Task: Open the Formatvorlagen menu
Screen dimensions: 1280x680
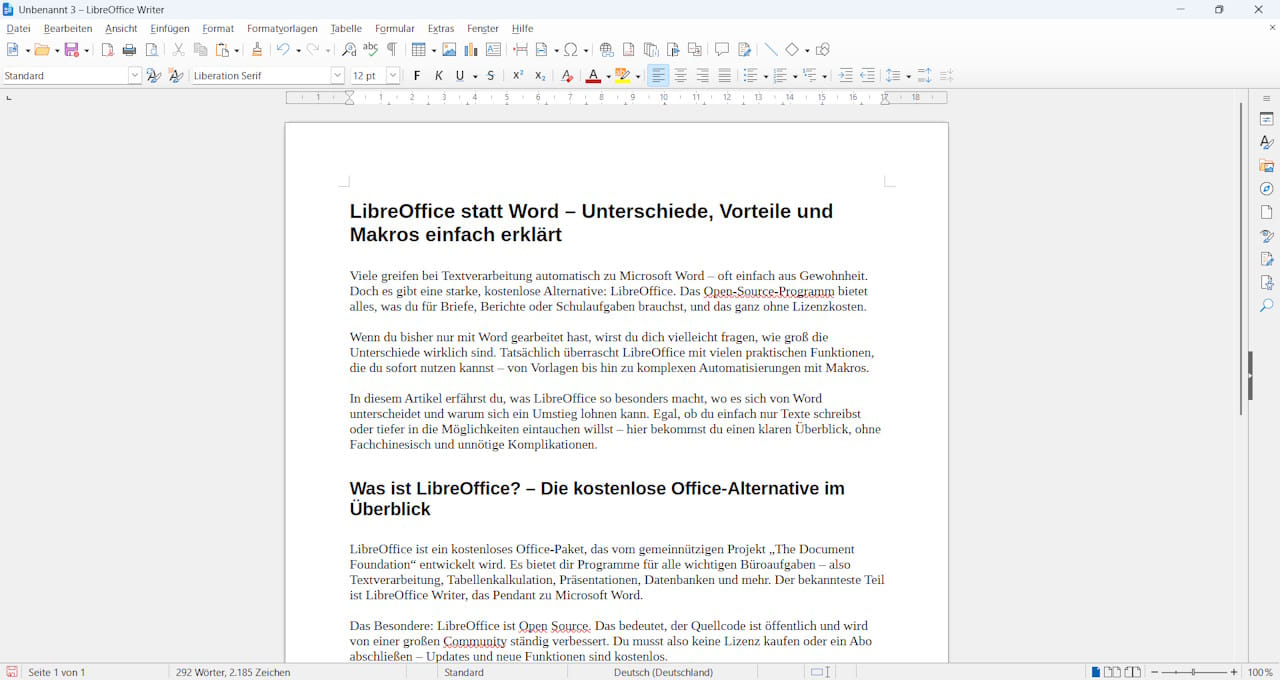Action: point(282,29)
